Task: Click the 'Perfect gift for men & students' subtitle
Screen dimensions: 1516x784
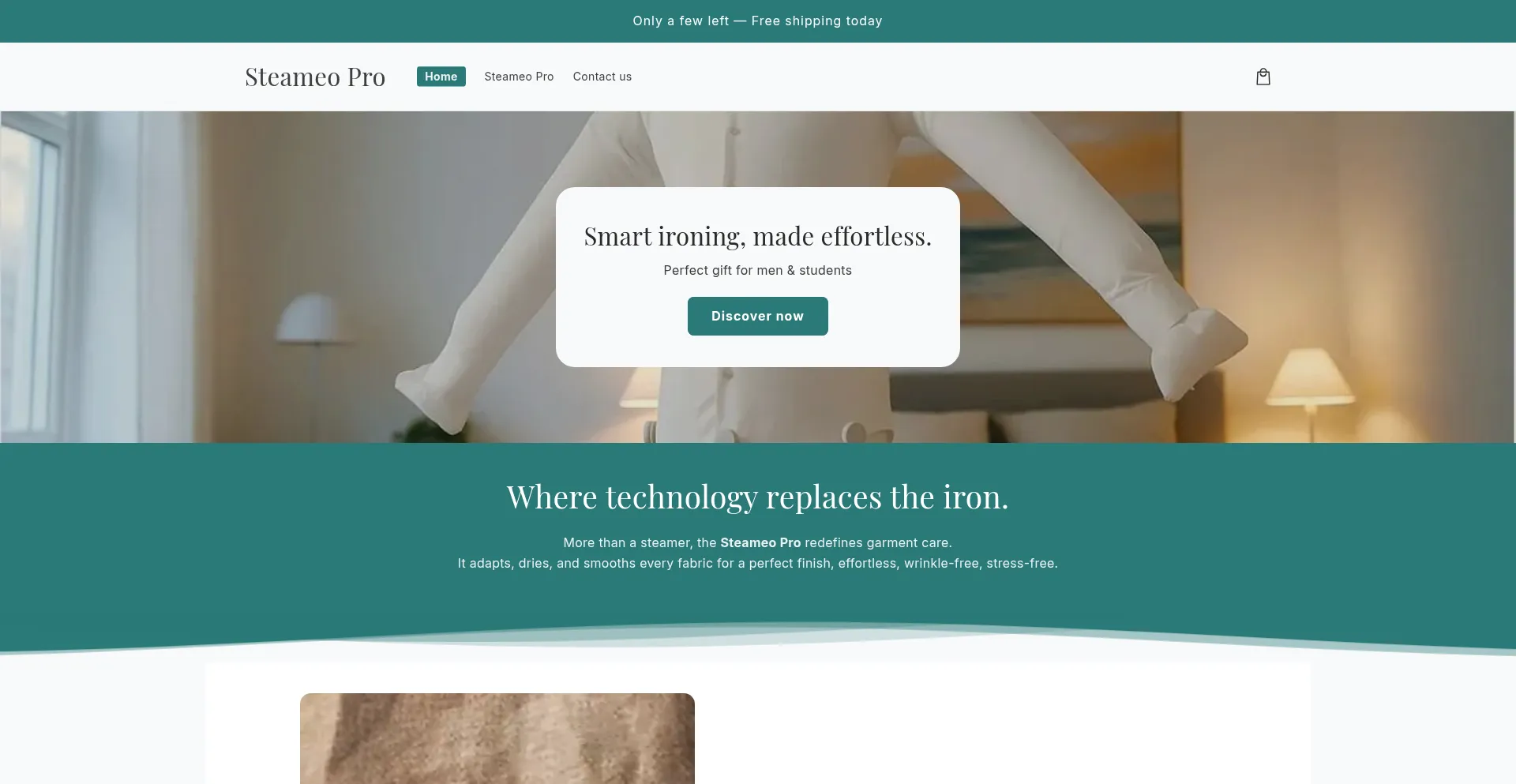Action: (x=757, y=270)
